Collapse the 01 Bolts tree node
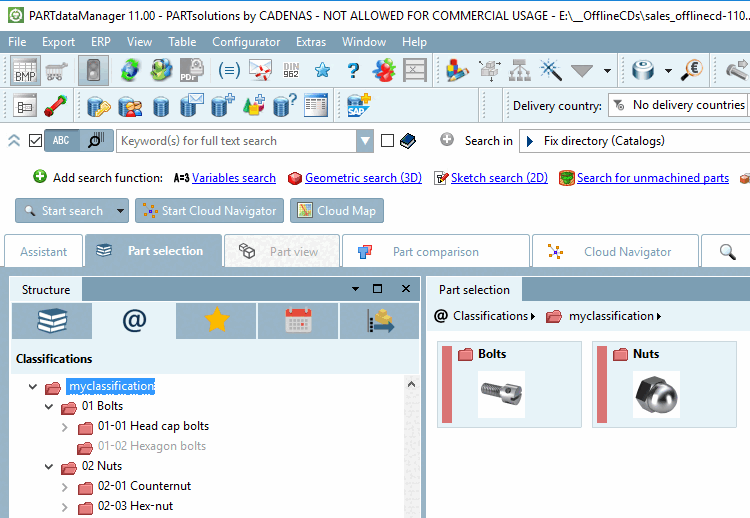 (49, 407)
